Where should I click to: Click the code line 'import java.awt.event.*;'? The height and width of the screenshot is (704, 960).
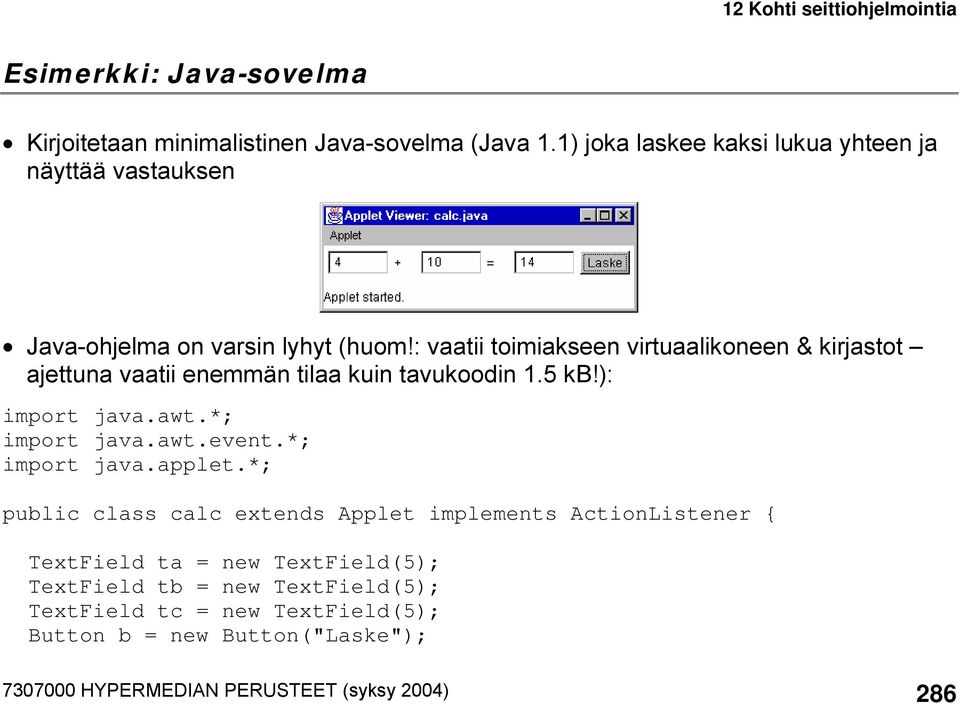(156, 441)
